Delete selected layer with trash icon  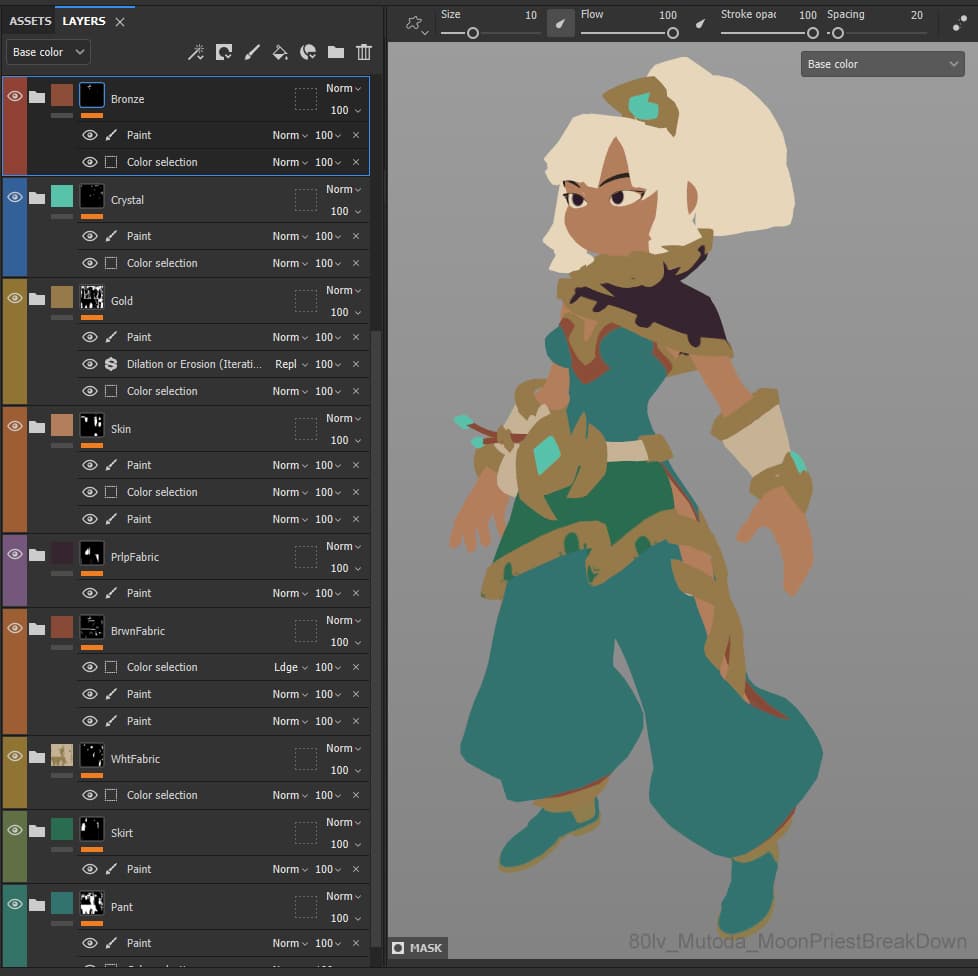point(364,52)
